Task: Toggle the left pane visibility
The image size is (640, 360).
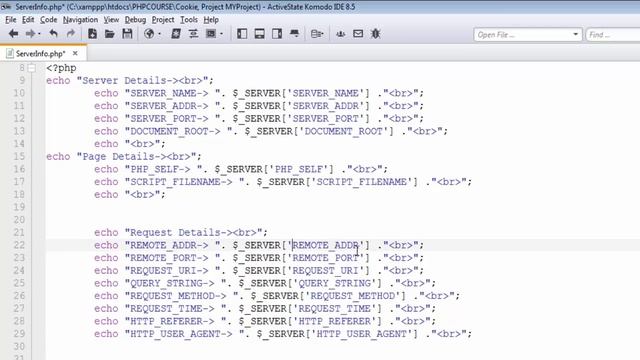Action: tap(242, 34)
